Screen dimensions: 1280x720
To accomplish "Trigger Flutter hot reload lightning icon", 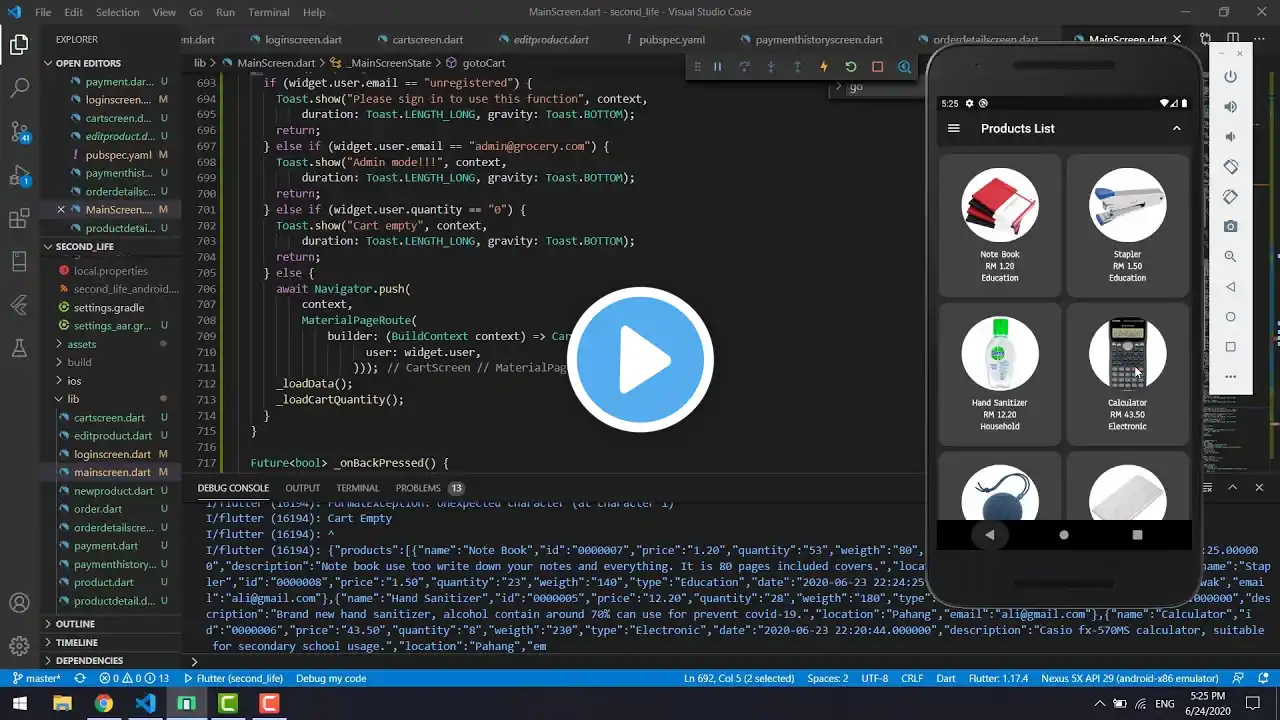I will pyautogui.click(x=824, y=67).
